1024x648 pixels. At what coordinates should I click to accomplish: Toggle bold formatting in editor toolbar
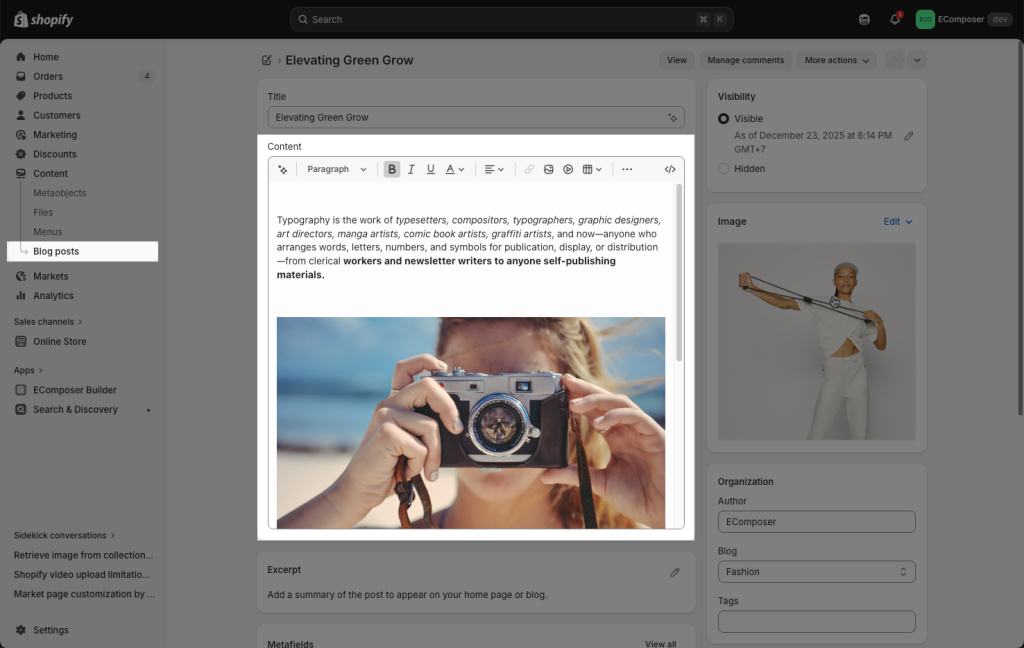[392, 170]
